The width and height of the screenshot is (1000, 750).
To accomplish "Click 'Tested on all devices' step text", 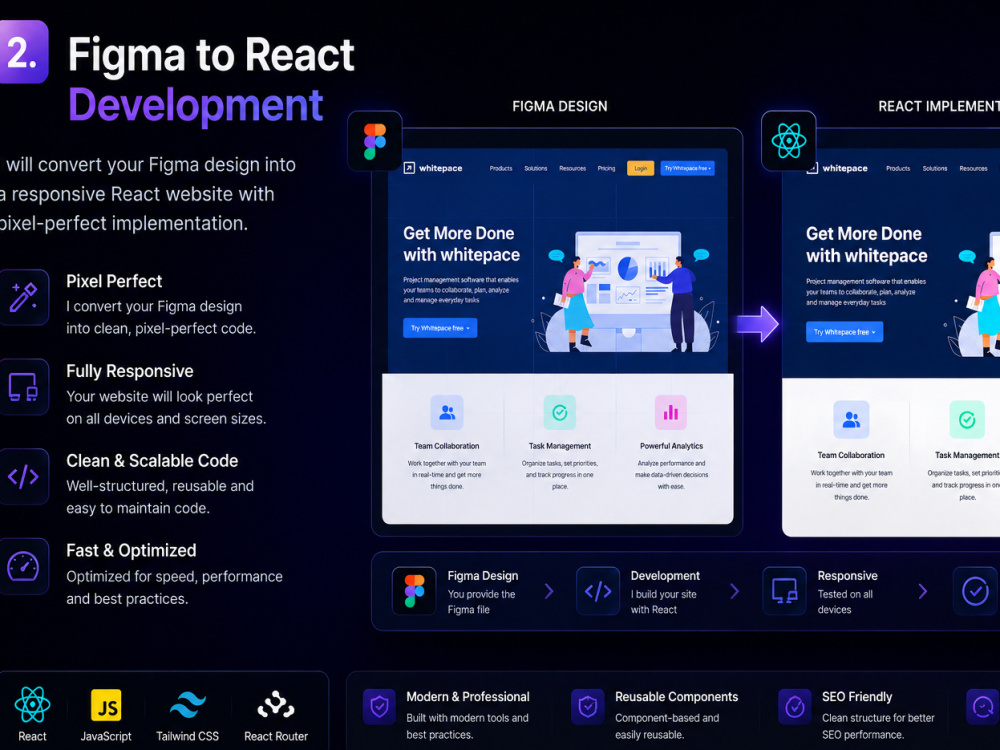I will coord(845,602).
